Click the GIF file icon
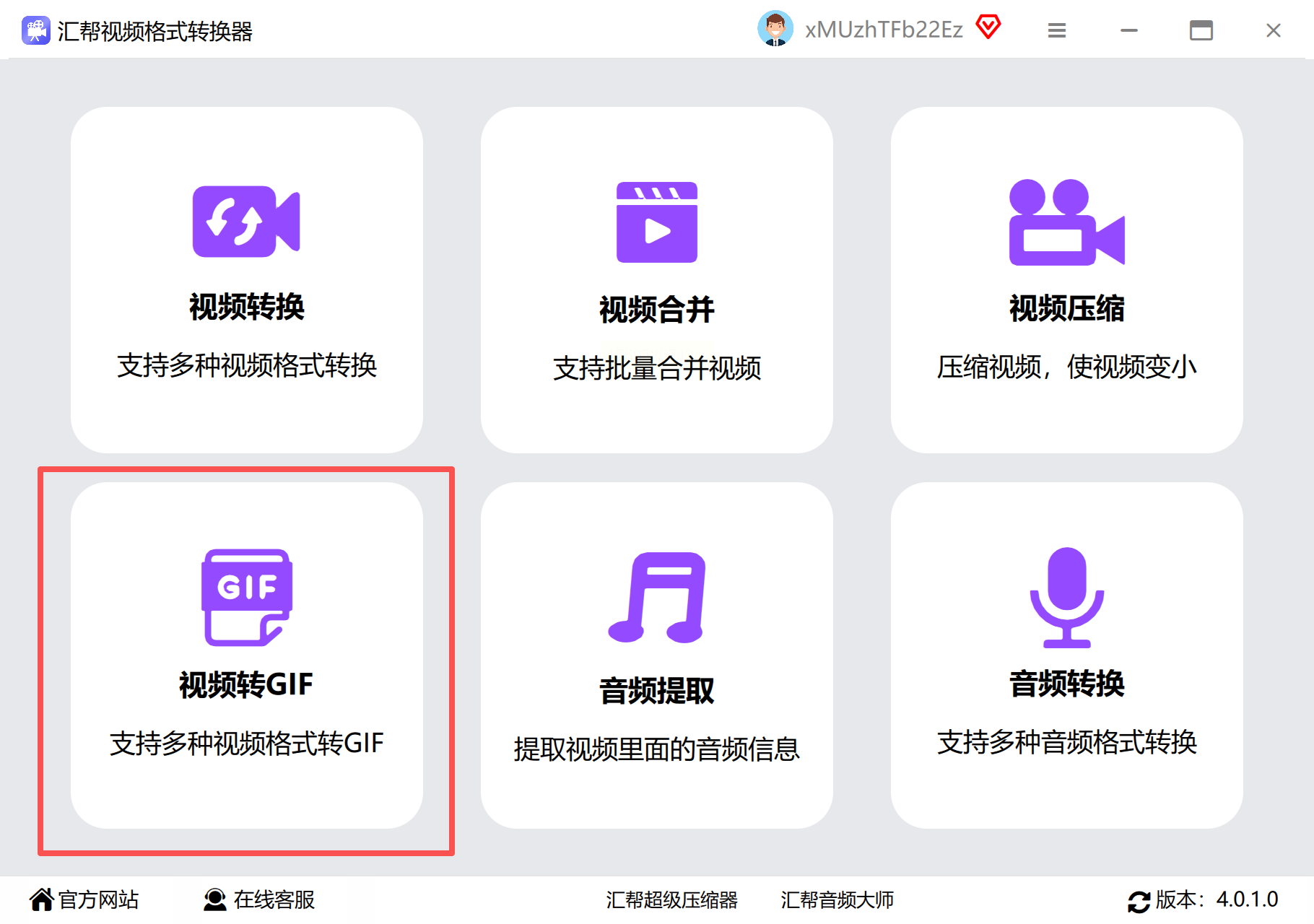This screenshot has height=924, width=1314. click(247, 598)
